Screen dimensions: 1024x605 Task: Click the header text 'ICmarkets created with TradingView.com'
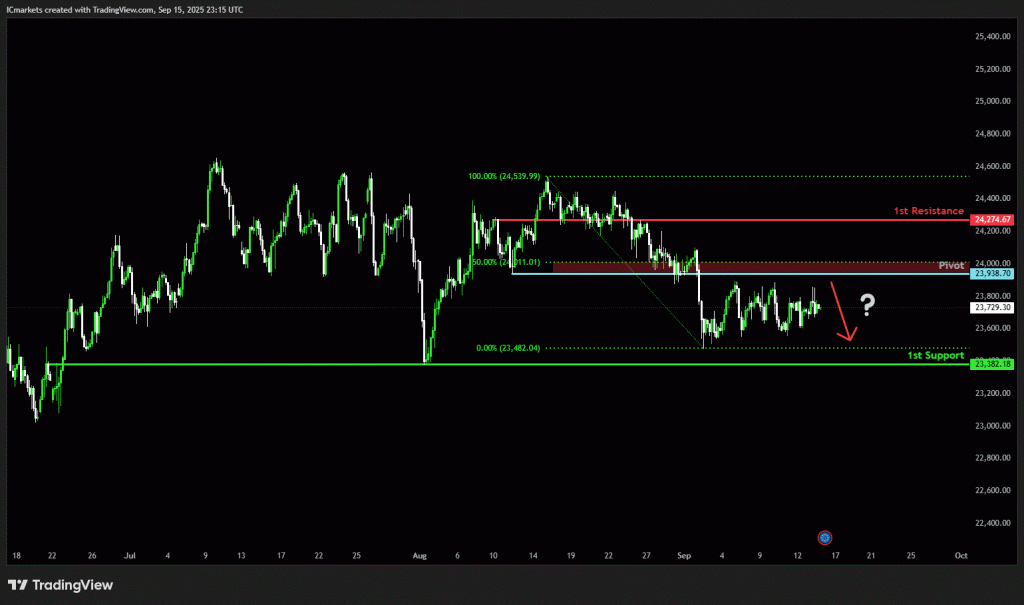[x=80, y=10]
